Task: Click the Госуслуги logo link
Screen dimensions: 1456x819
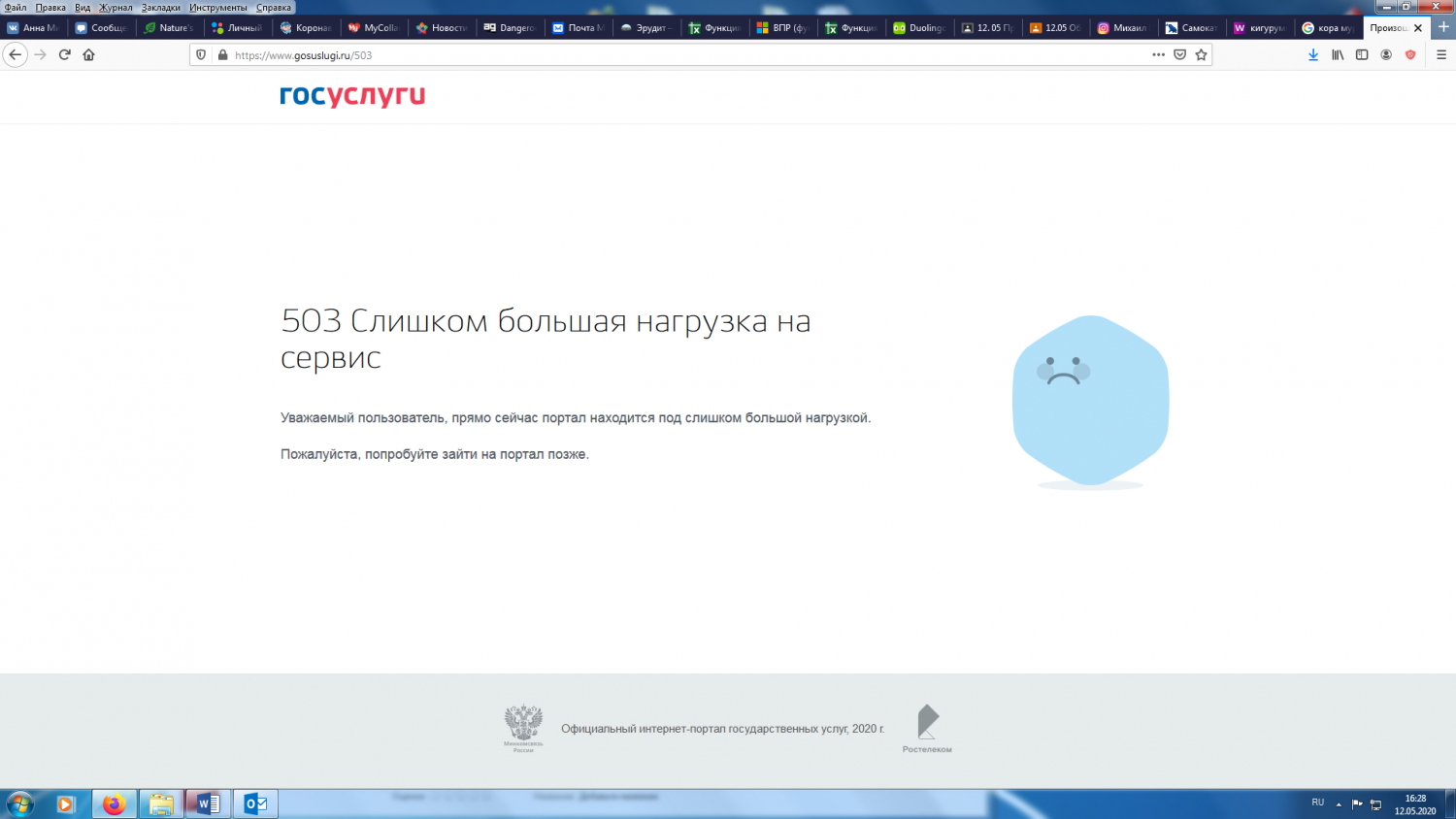Action: click(352, 96)
